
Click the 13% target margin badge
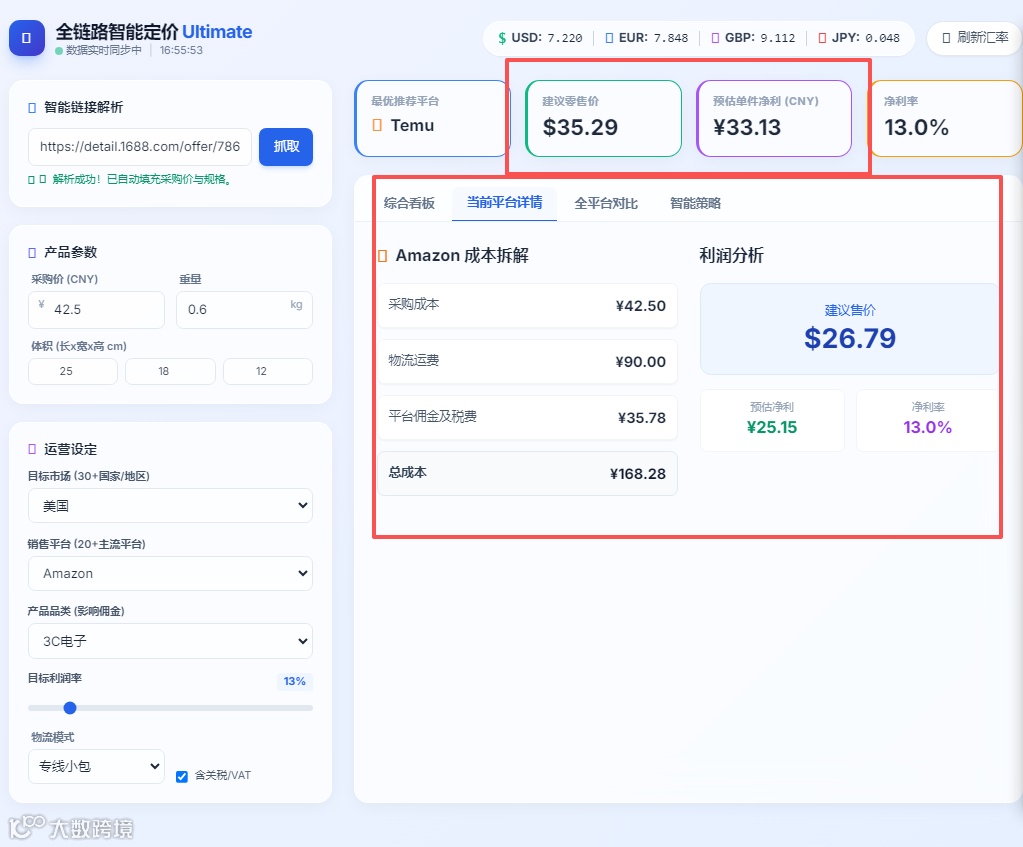294,681
